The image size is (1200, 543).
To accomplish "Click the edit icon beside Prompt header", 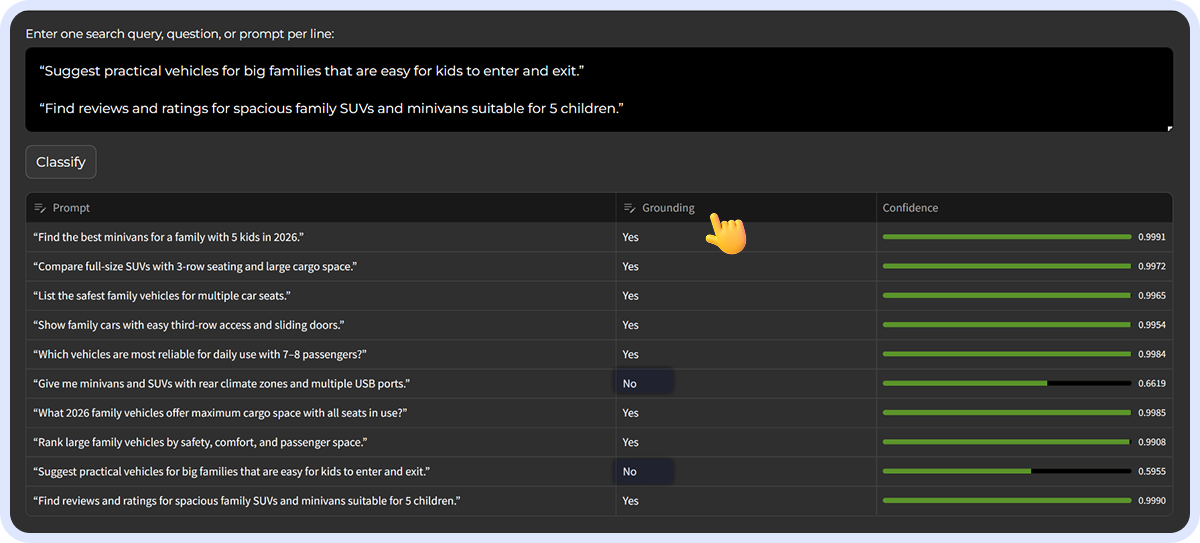I will pos(40,208).
